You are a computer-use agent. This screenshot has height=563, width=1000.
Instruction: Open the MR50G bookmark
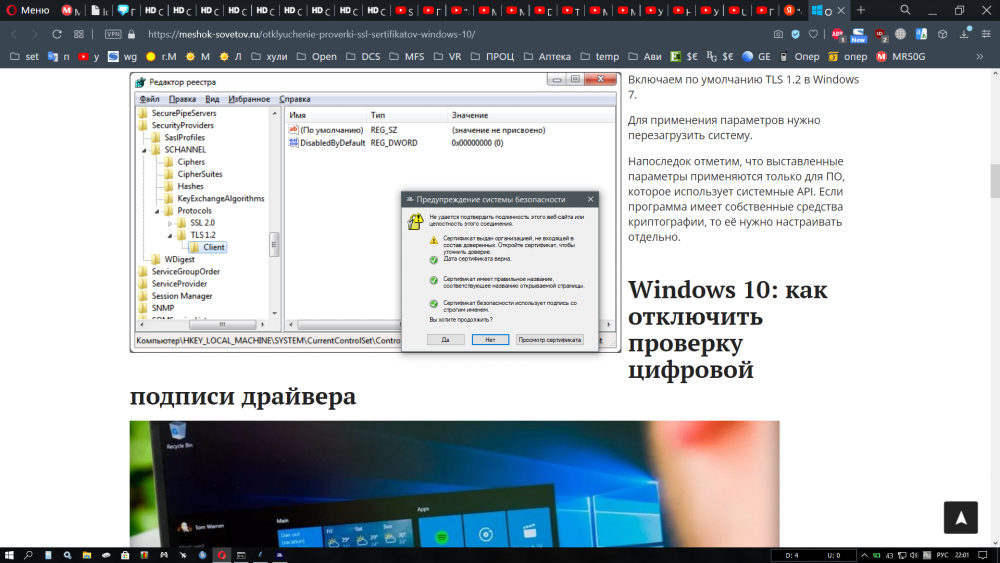(901, 57)
